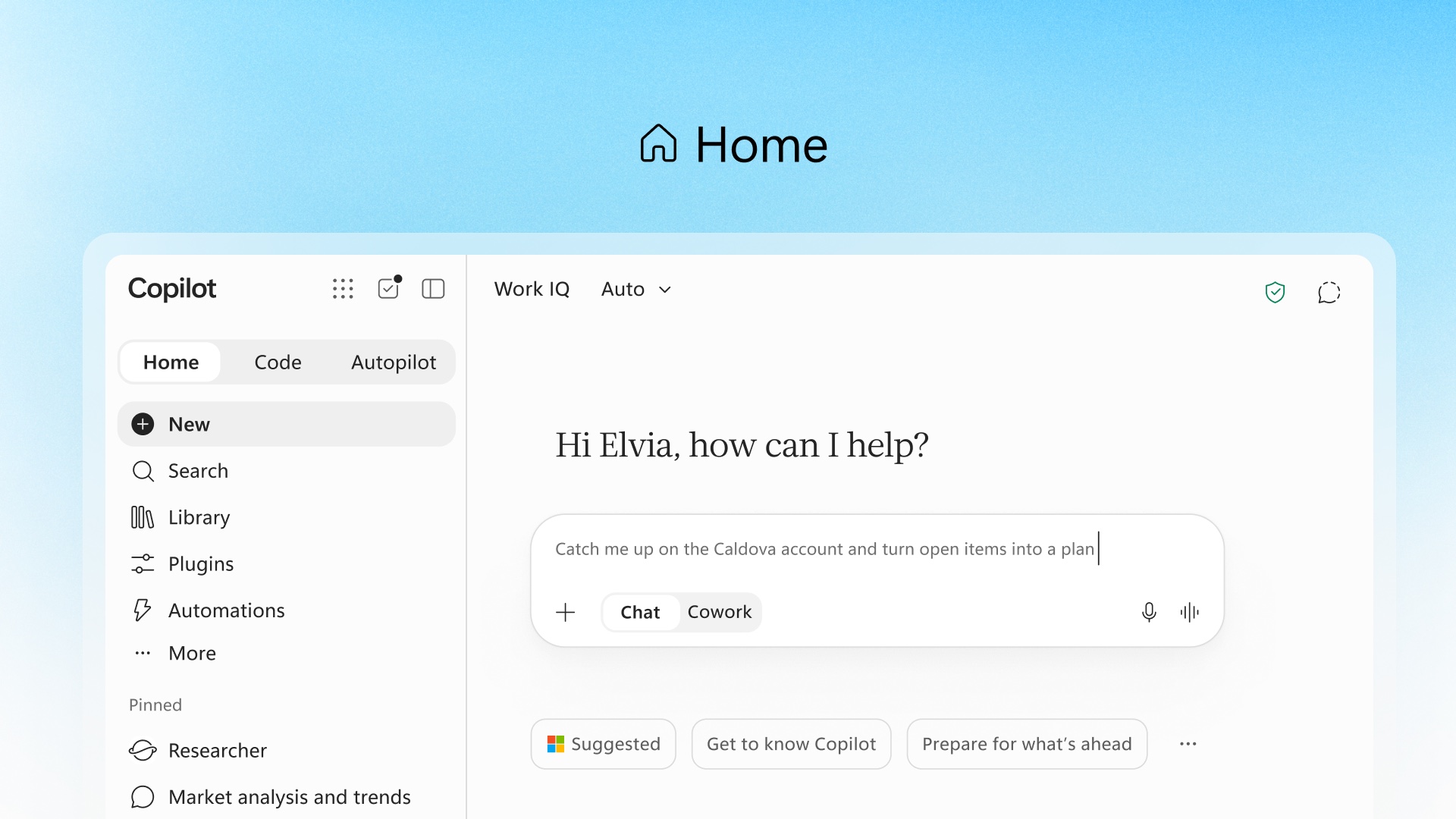Open Automations in the sidebar
Screen dimensions: 1456x819
(x=287, y=610)
